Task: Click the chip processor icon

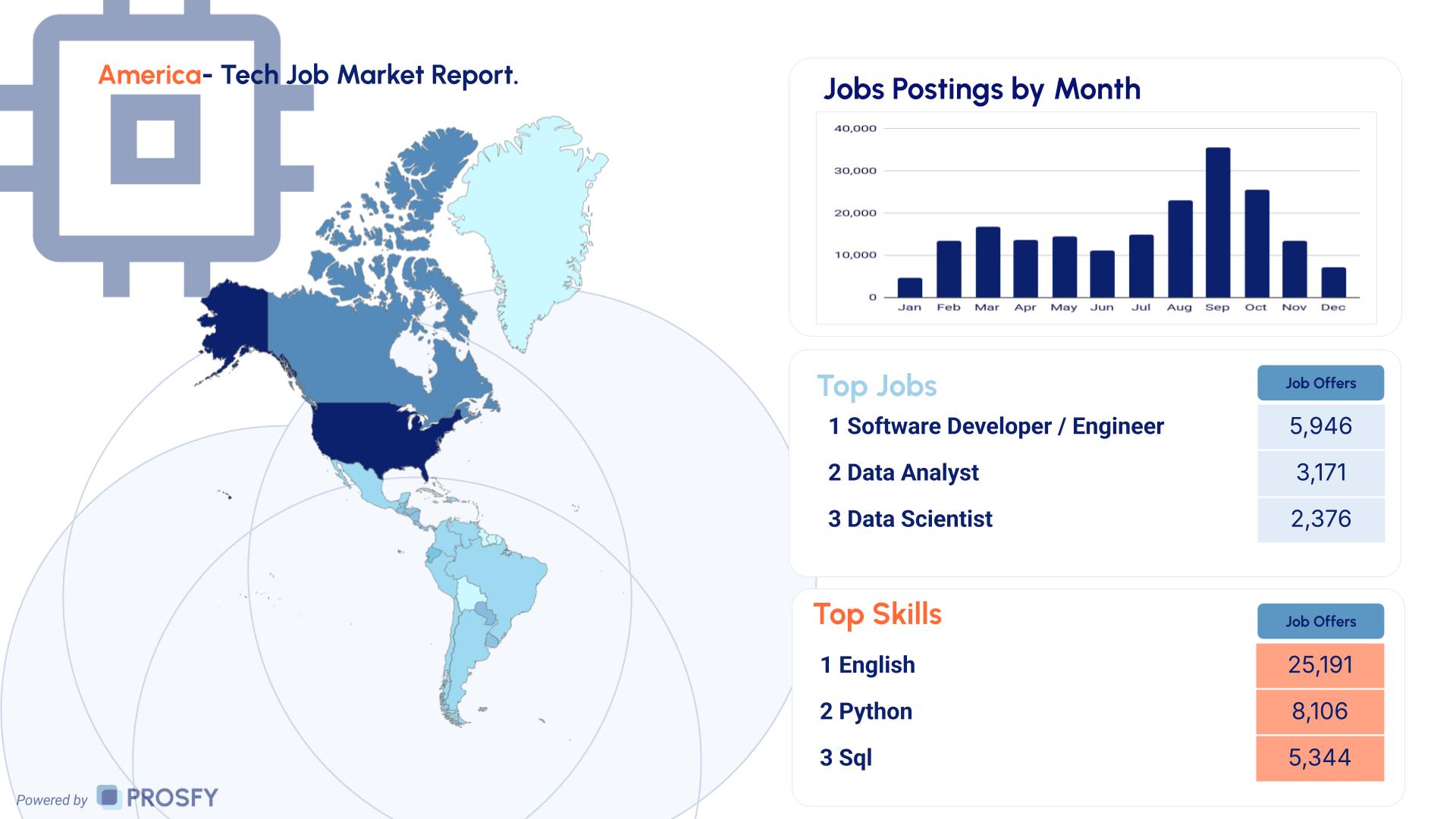Action: coord(156,147)
